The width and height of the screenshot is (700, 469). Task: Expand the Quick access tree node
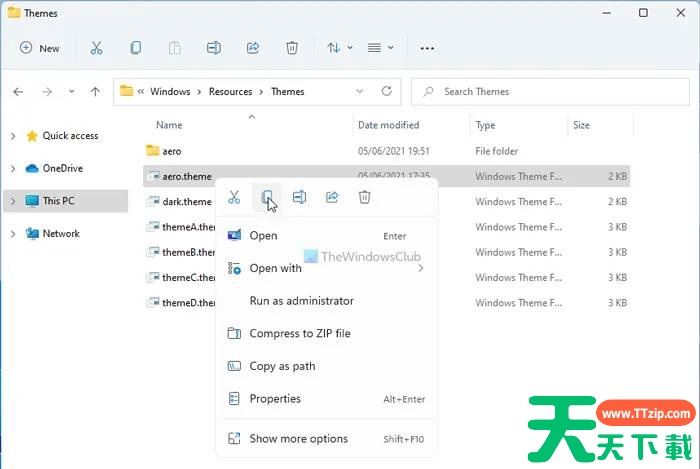(x=13, y=136)
